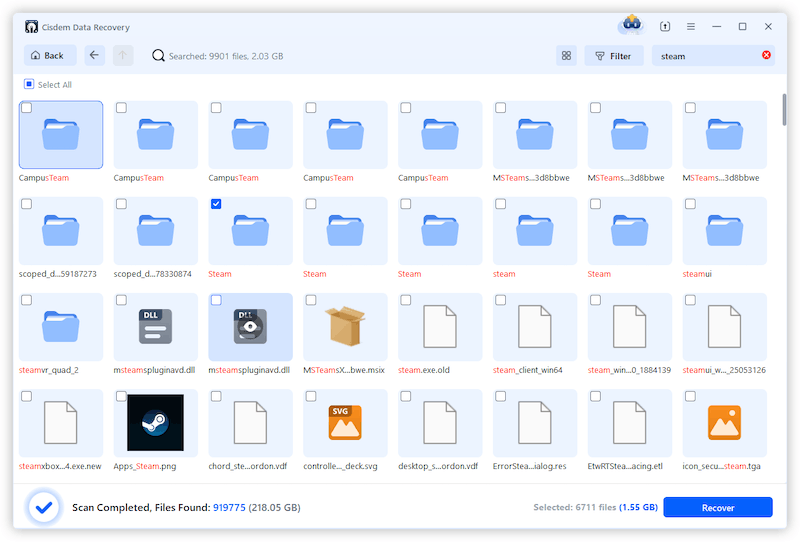Select the steam.exe.old file icon
The image size is (800, 542).
point(440,327)
